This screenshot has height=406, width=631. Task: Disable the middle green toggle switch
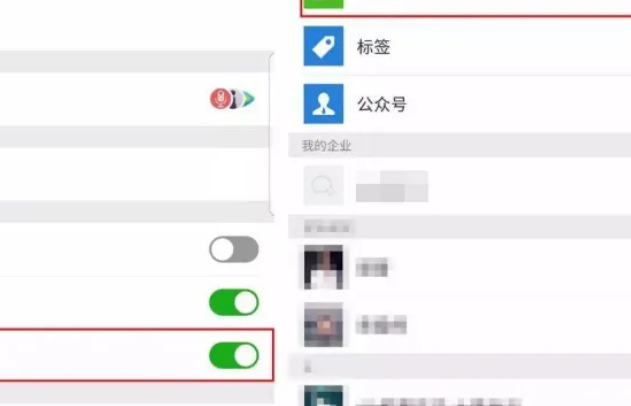234,302
